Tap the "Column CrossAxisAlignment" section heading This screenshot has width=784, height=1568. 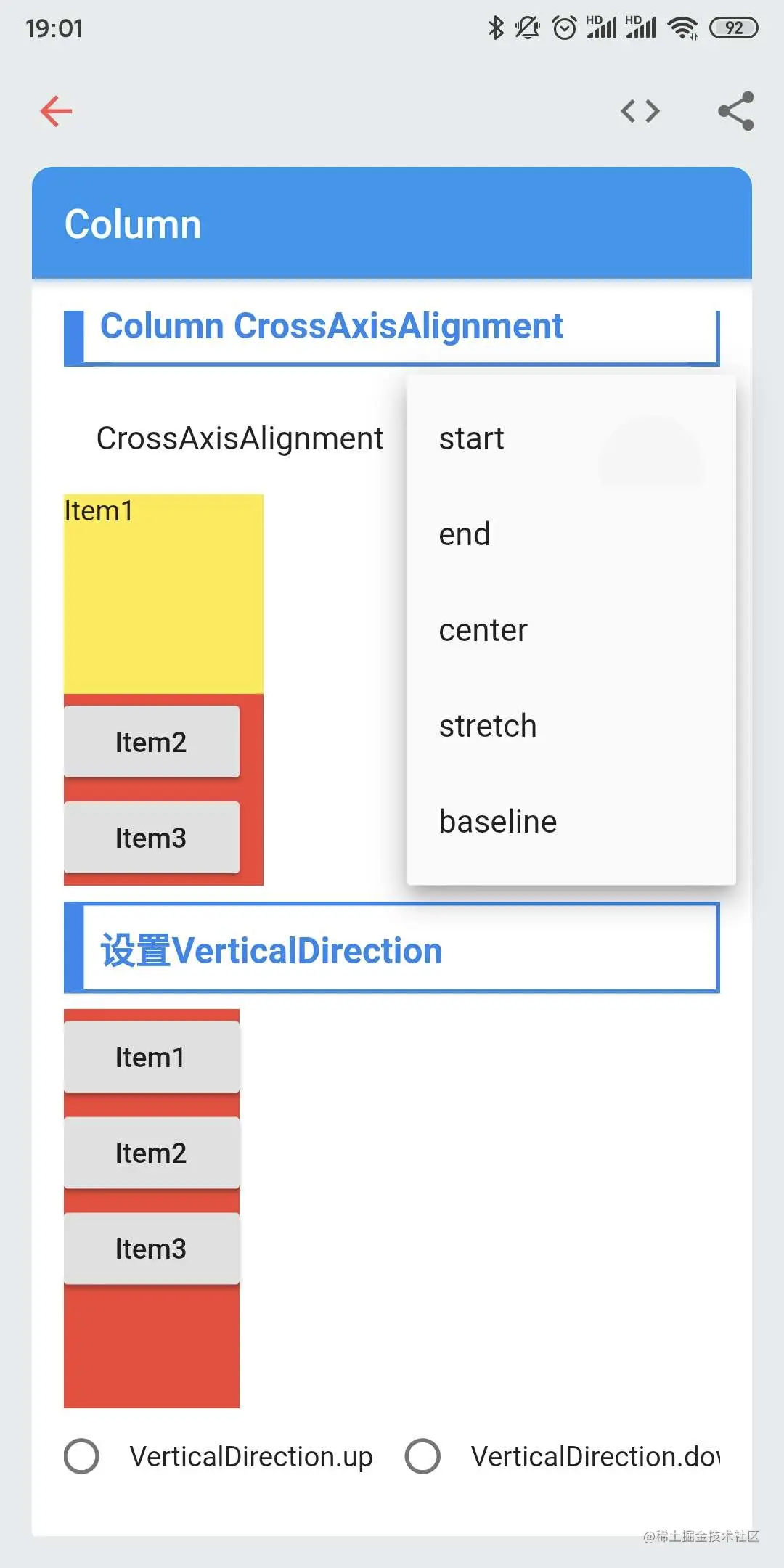tap(332, 326)
